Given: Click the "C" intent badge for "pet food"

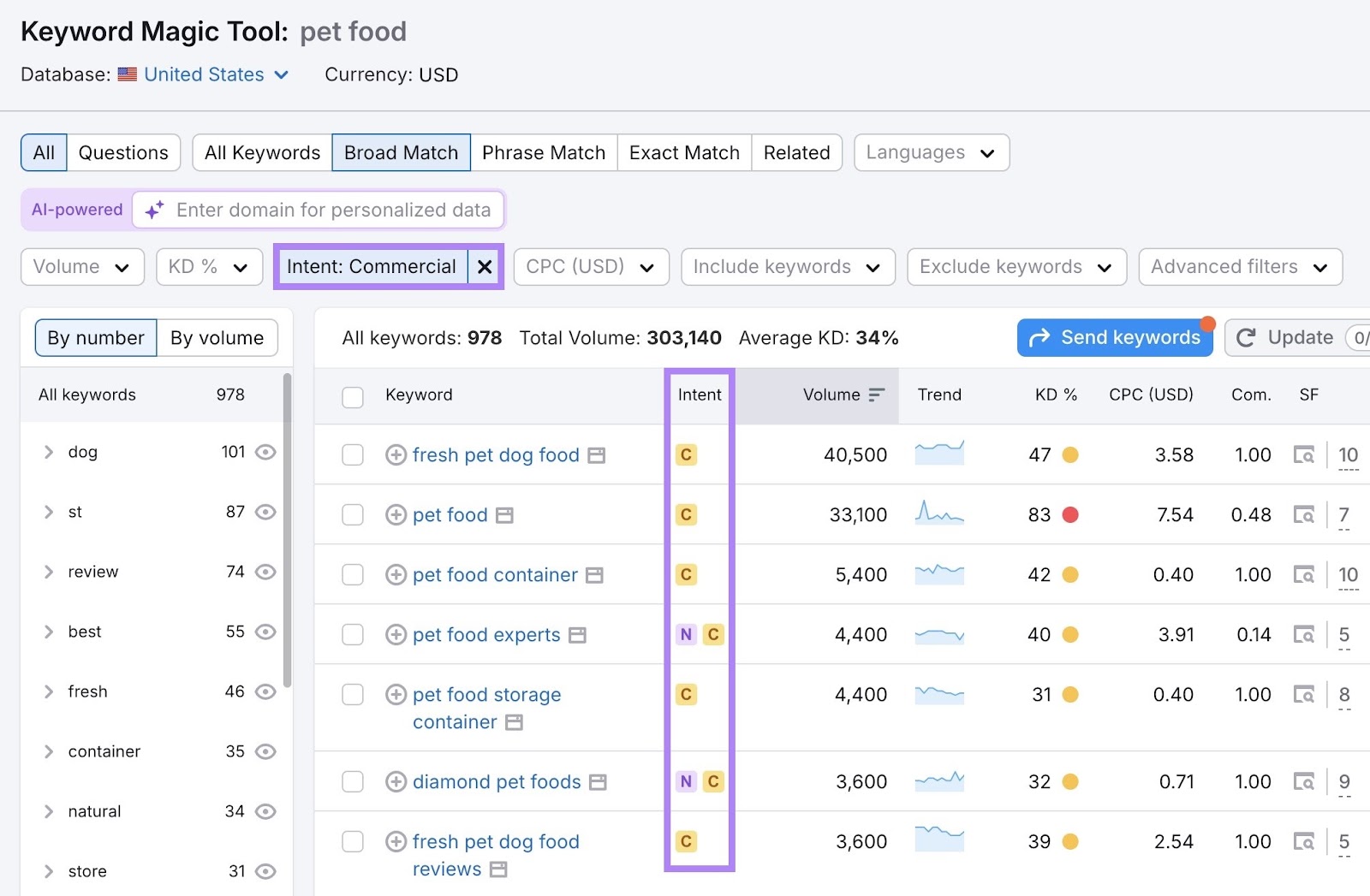Looking at the screenshot, I should pos(685,514).
